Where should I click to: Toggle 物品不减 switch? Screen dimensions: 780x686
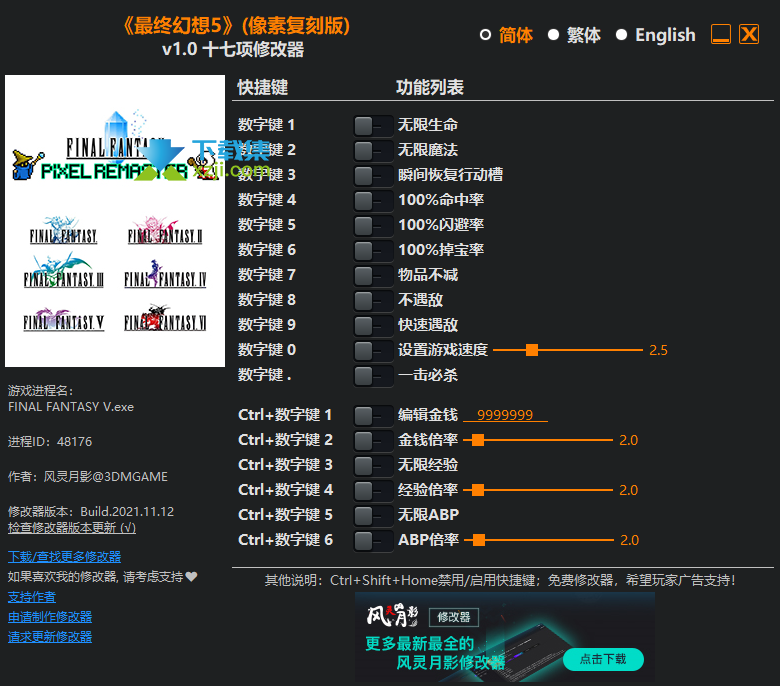tap(373, 275)
